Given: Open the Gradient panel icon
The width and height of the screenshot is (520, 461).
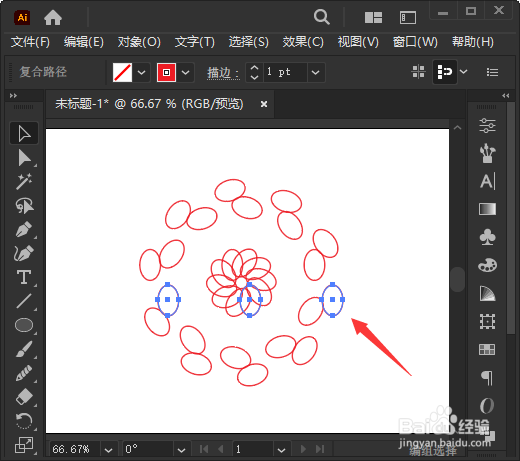Looking at the screenshot, I should 487,209.
